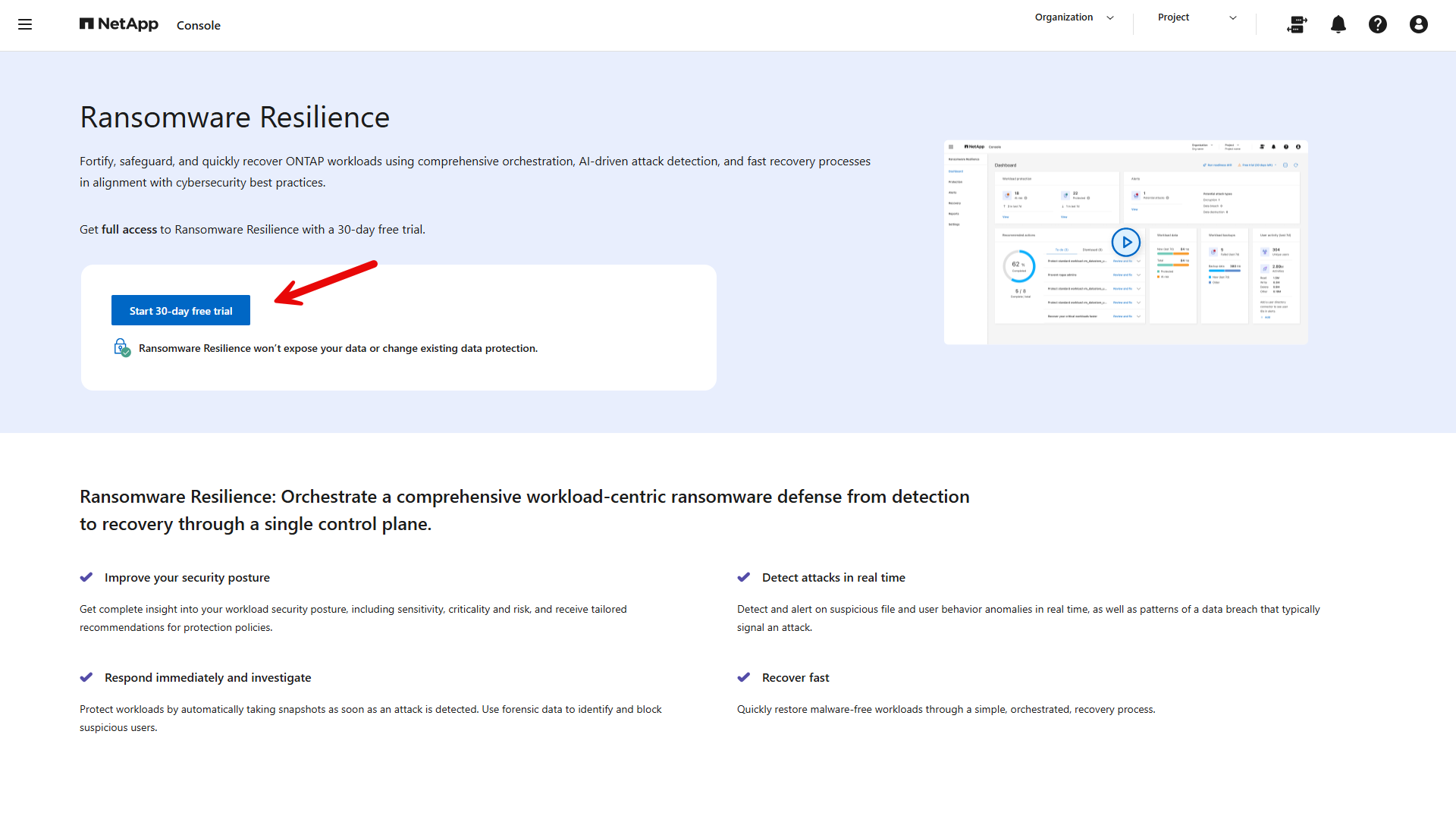Click the Console label in header
Screen dimensions: 1456x819
(199, 25)
